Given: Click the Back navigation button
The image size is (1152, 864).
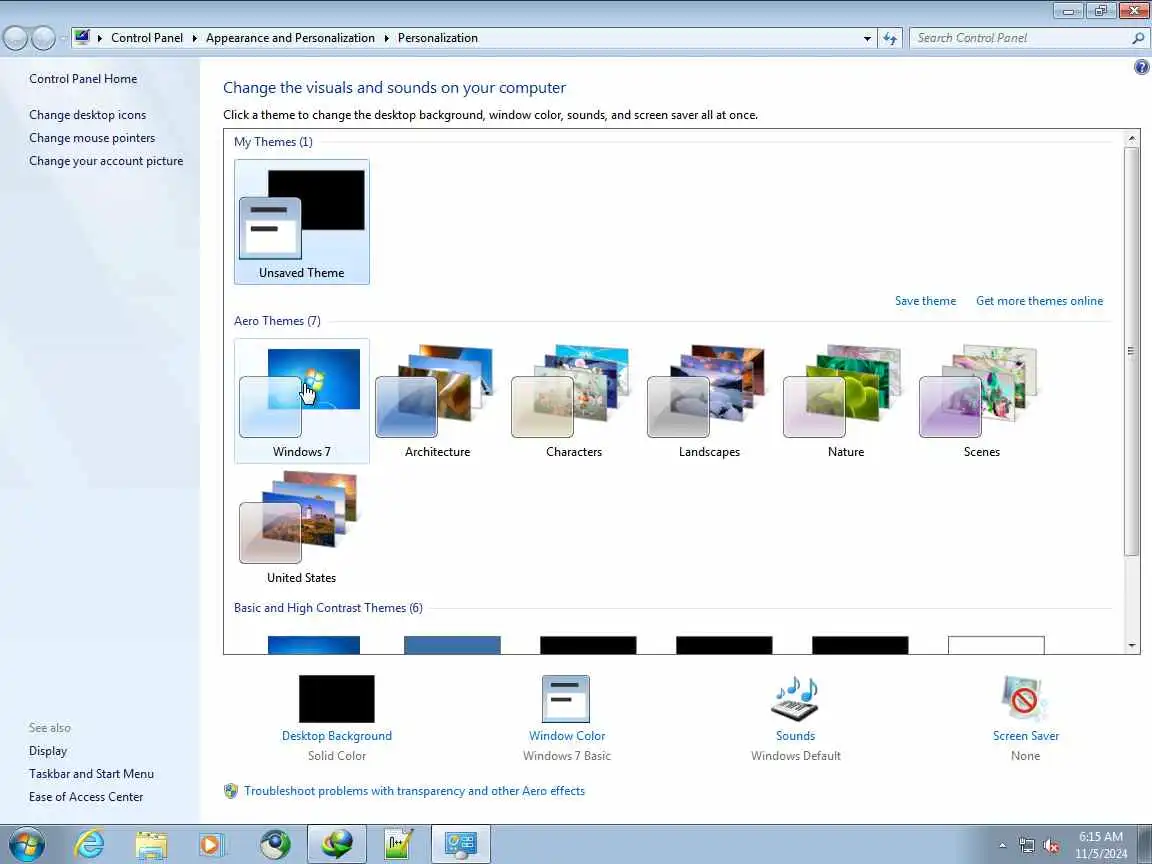Looking at the screenshot, I should (x=15, y=38).
